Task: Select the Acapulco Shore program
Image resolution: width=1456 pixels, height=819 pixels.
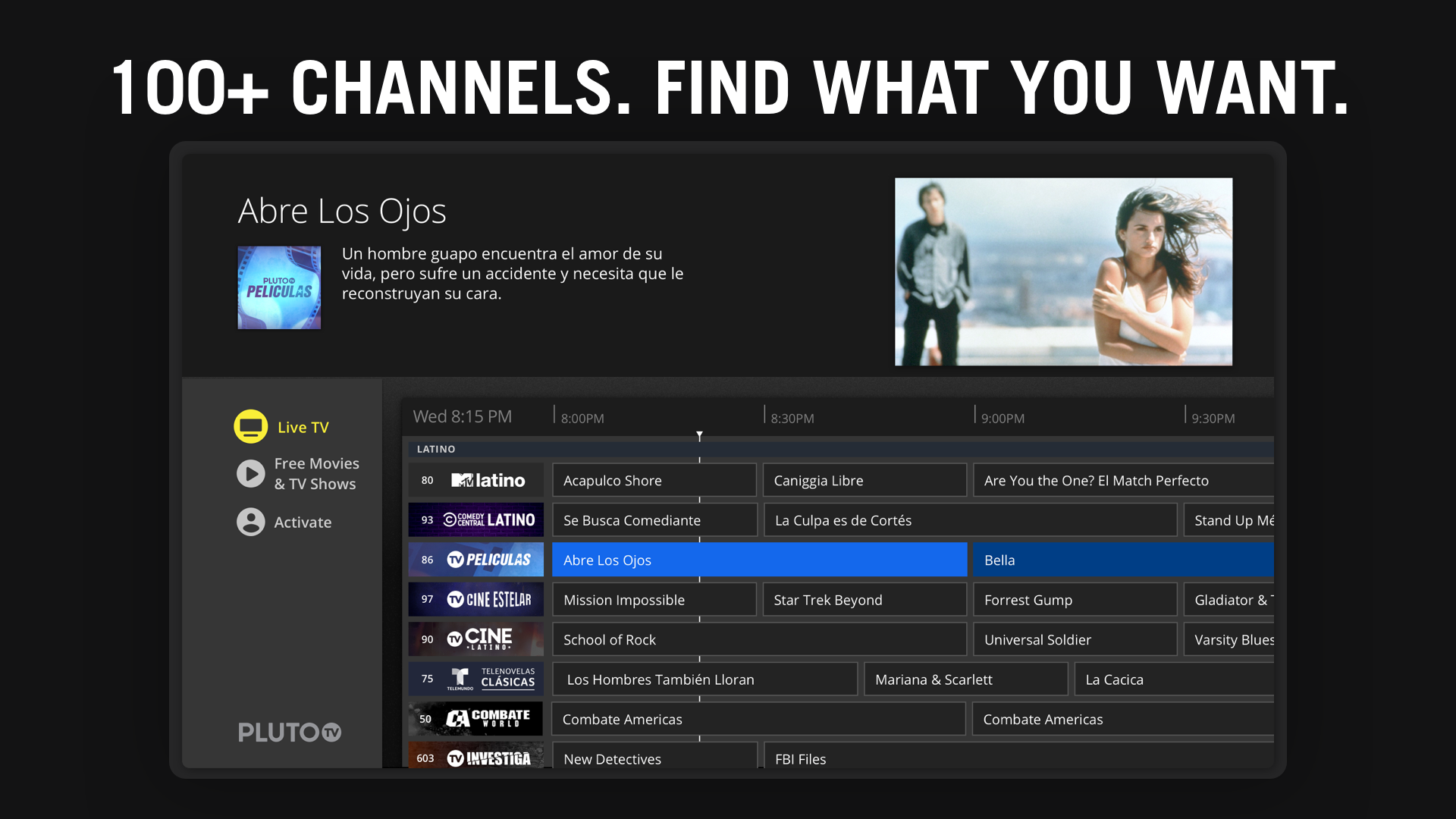Action: [x=654, y=480]
